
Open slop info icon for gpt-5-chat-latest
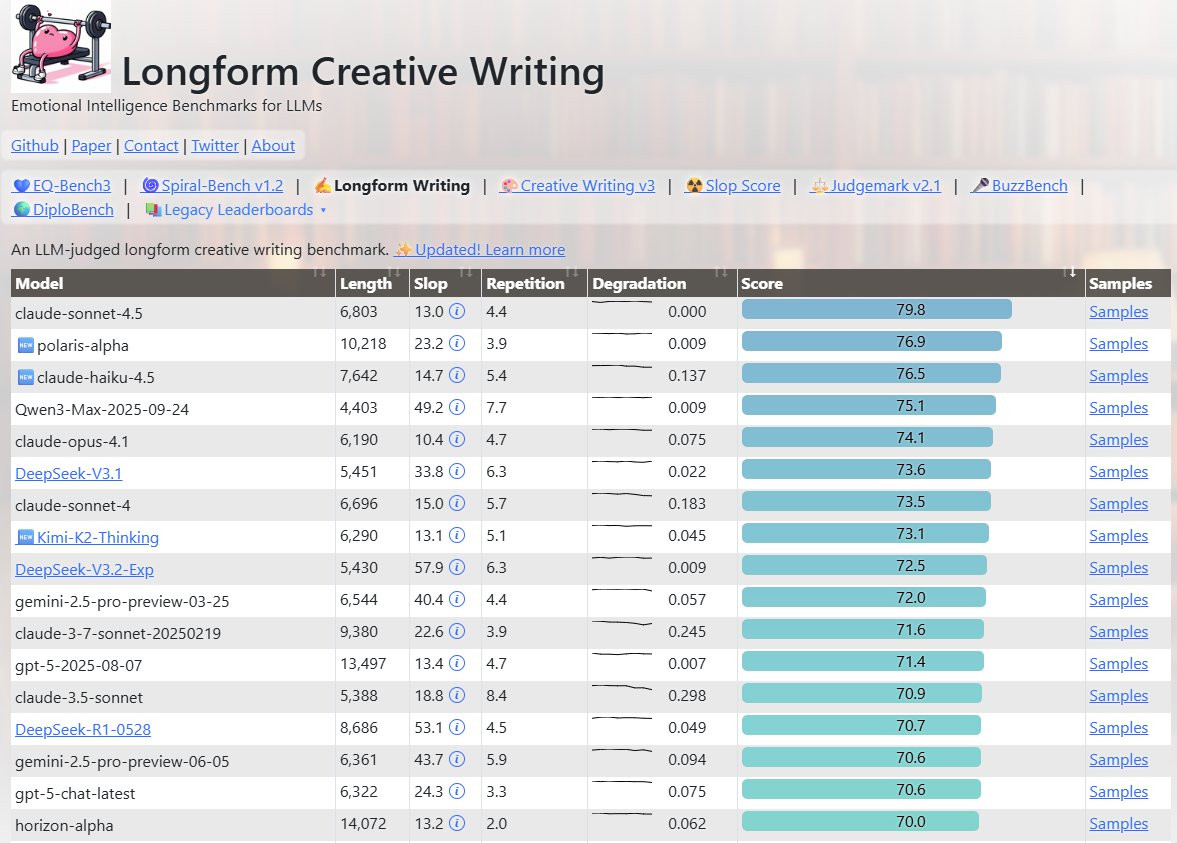(x=457, y=791)
